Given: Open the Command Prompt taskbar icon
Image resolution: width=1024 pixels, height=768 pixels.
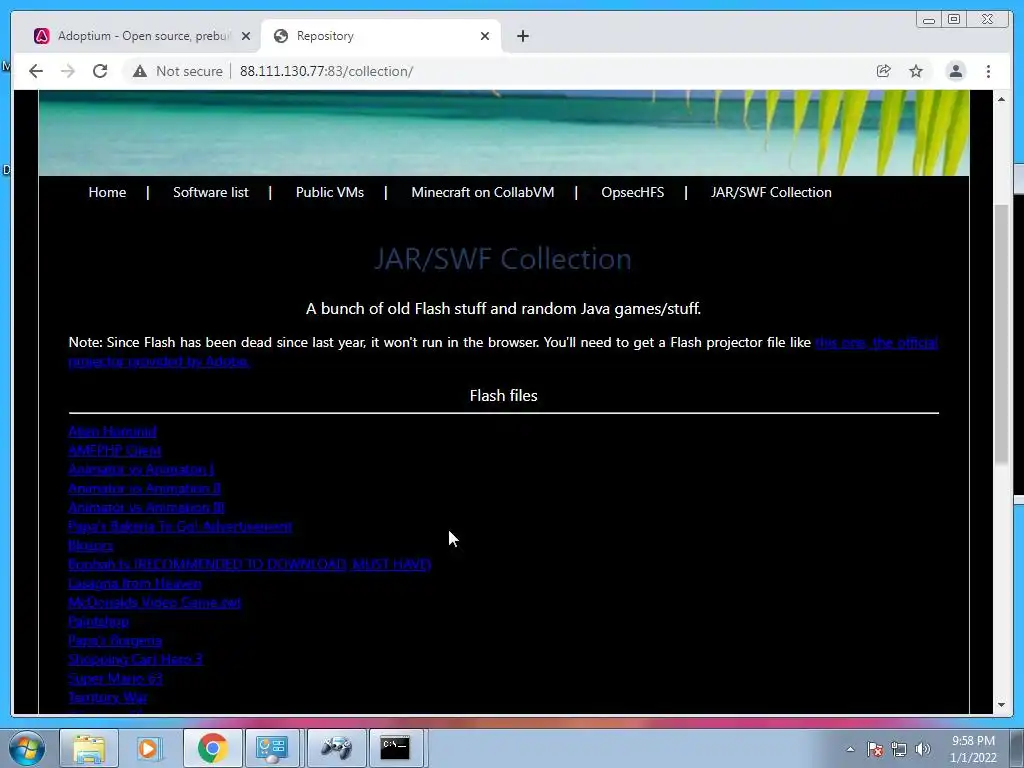Looking at the screenshot, I should point(396,748).
